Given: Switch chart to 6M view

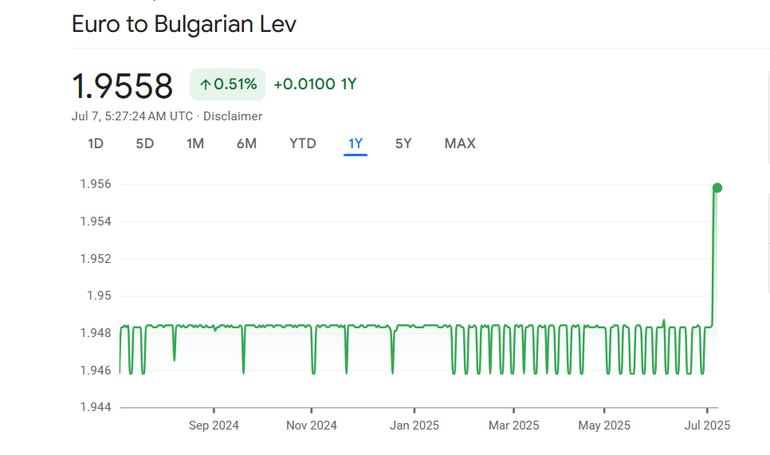Looking at the screenshot, I should click(x=247, y=143).
